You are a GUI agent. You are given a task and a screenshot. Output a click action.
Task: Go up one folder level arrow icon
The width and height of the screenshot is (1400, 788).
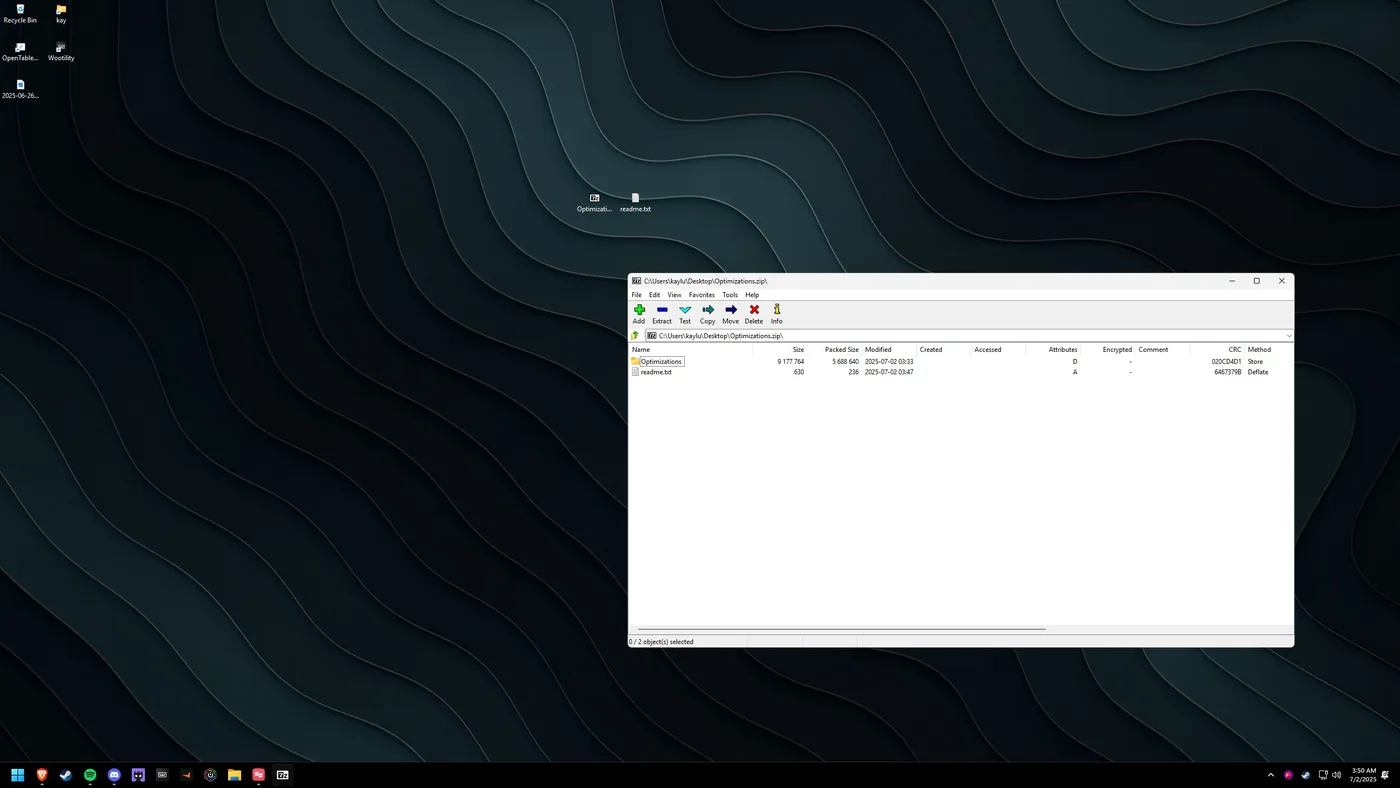coord(635,336)
